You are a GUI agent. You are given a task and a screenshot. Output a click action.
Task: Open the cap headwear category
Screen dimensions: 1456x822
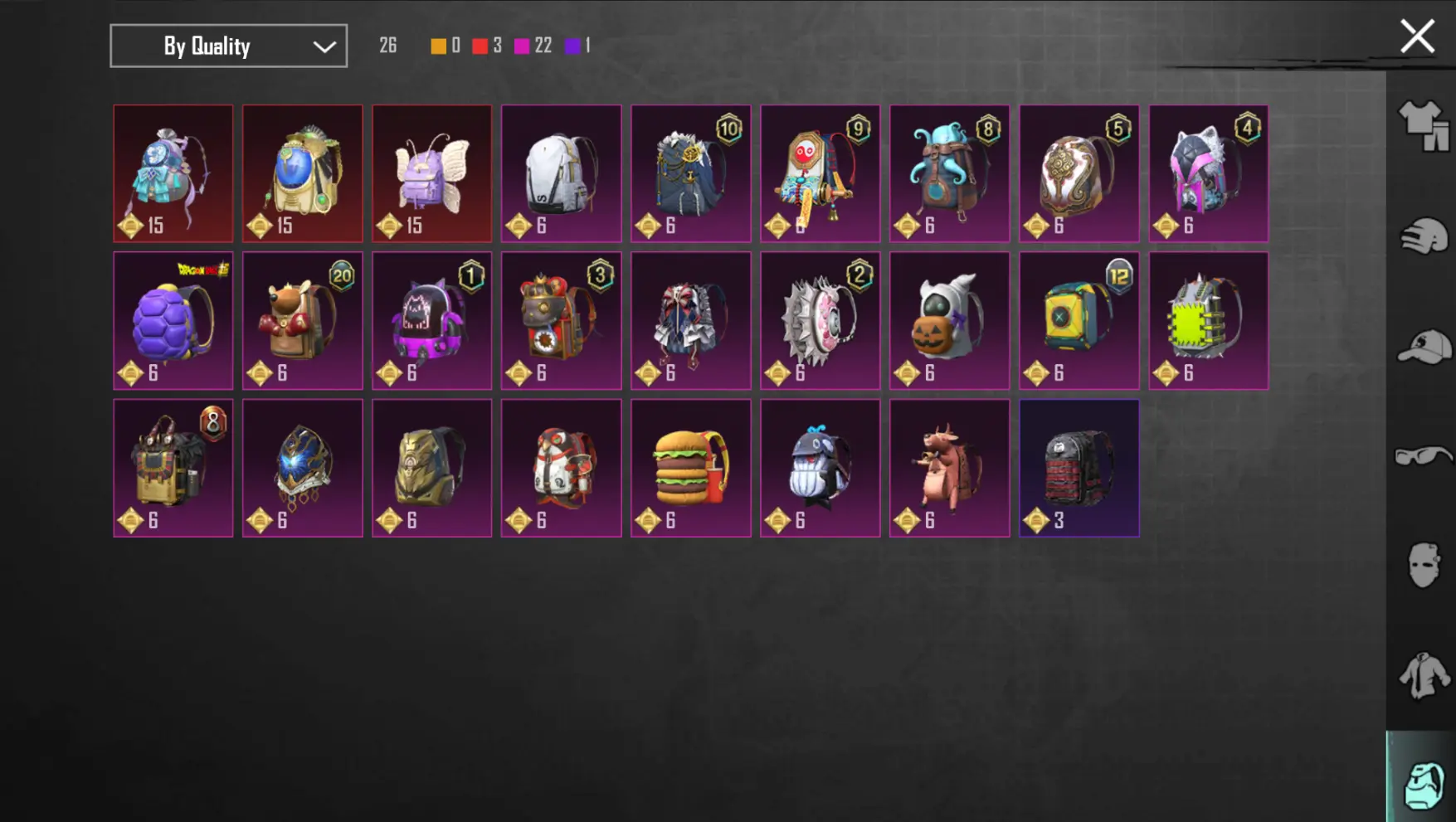click(x=1424, y=347)
